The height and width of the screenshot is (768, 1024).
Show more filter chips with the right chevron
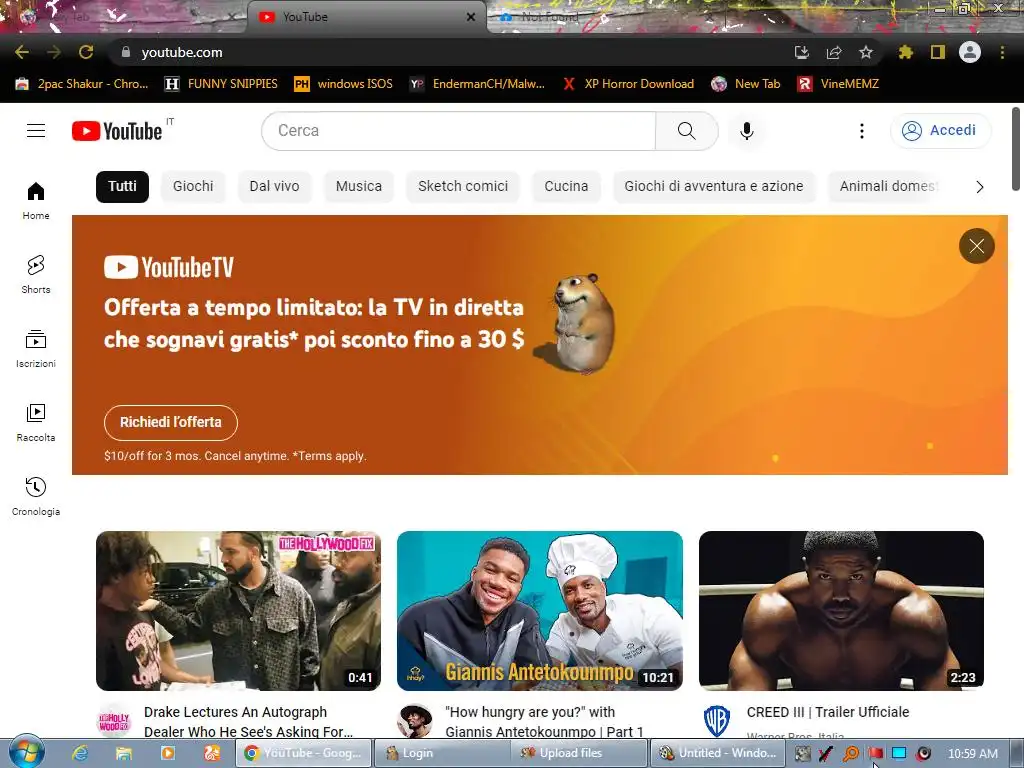point(980,187)
